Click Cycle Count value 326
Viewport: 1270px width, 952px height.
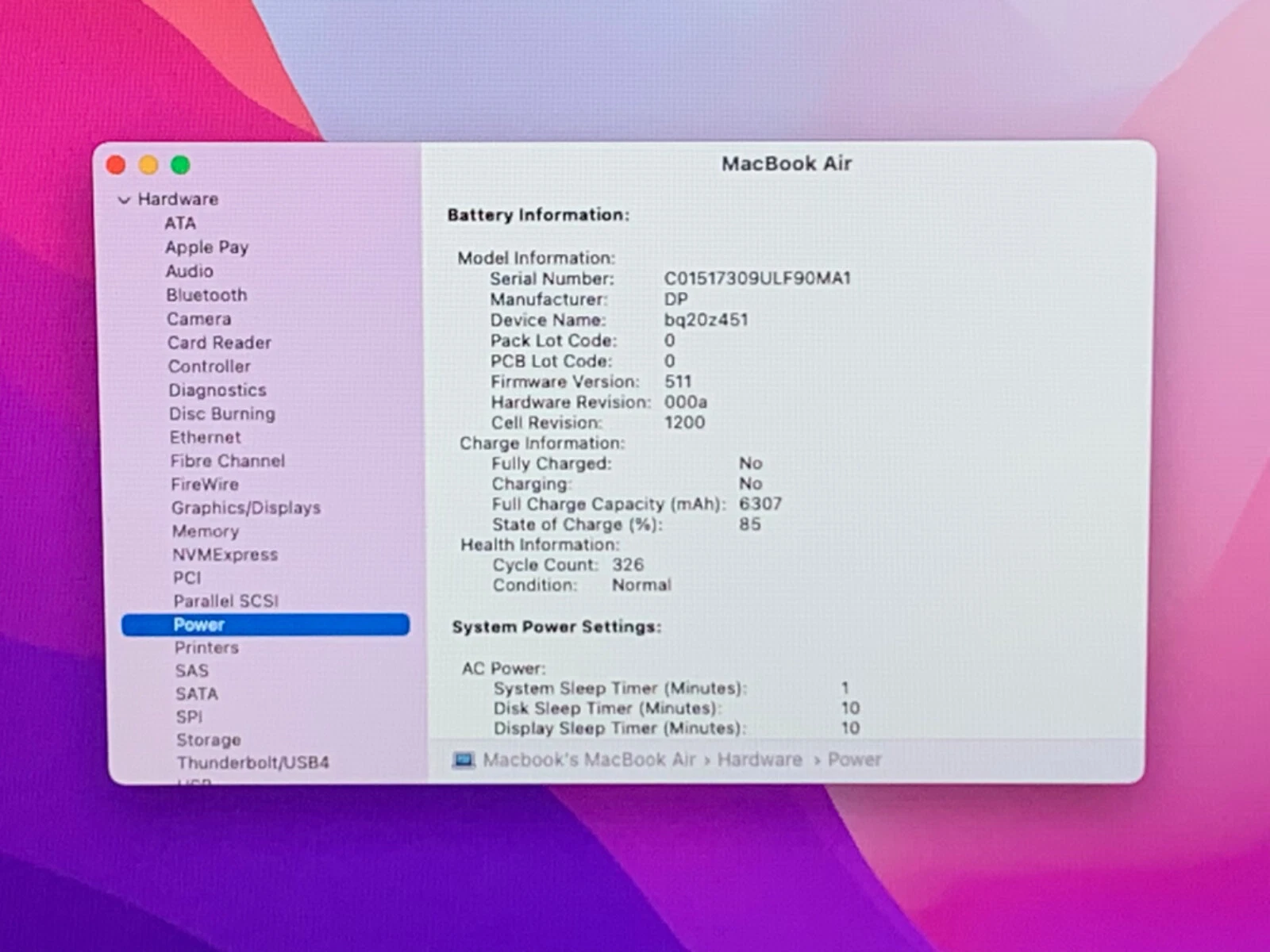coord(628,565)
